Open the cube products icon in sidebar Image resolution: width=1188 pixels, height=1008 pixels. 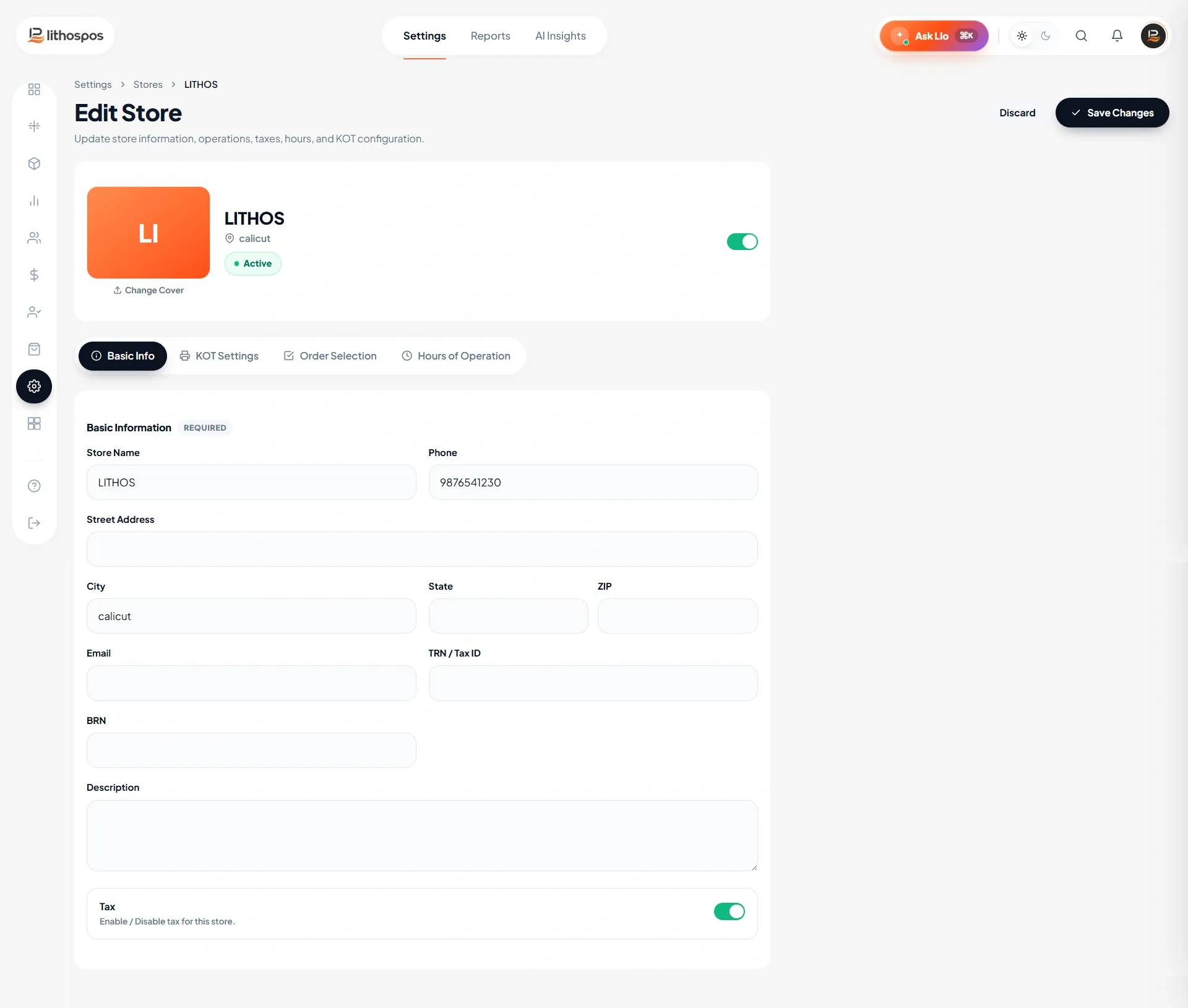(34, 163)
